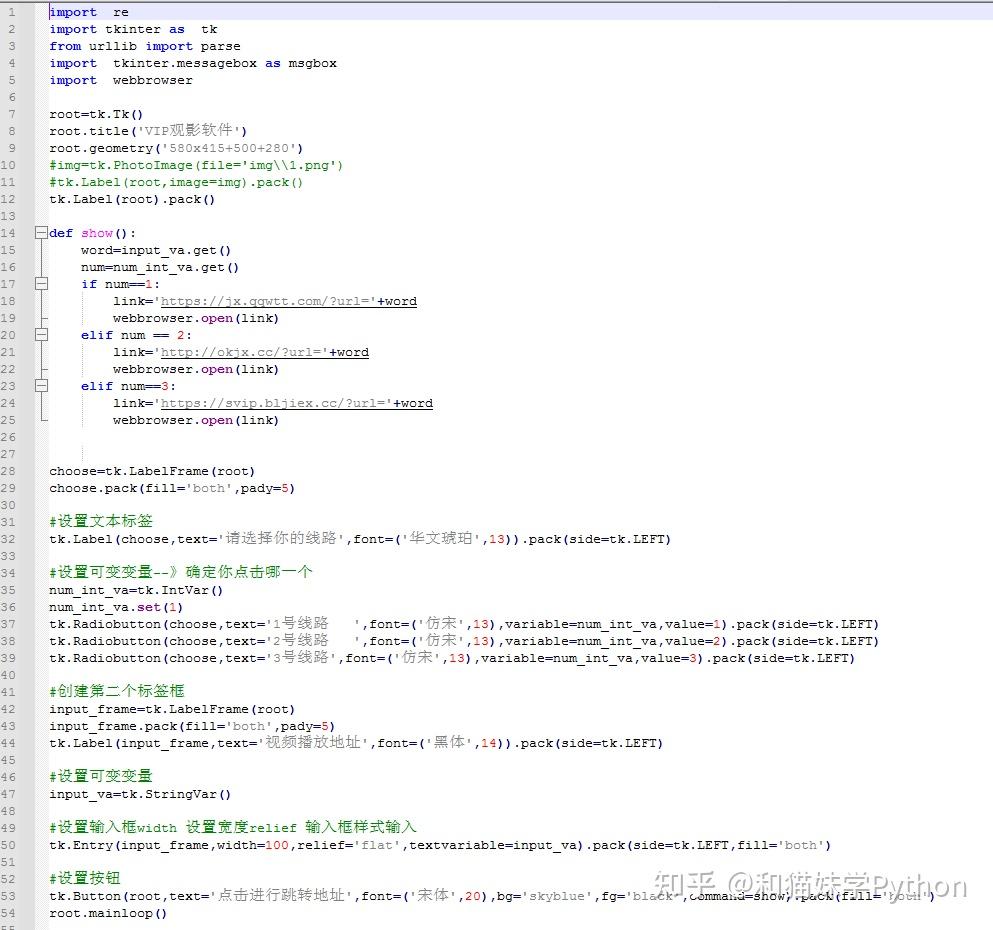Viewport: 993px width, 930px height.
Task: Collapse the show function fold marker
Action: pyautogui.click(x=41, y=232)
